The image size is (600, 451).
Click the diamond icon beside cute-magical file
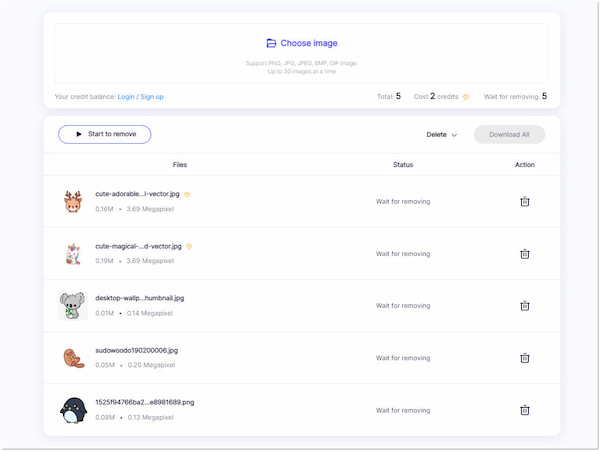pos(189,246)
